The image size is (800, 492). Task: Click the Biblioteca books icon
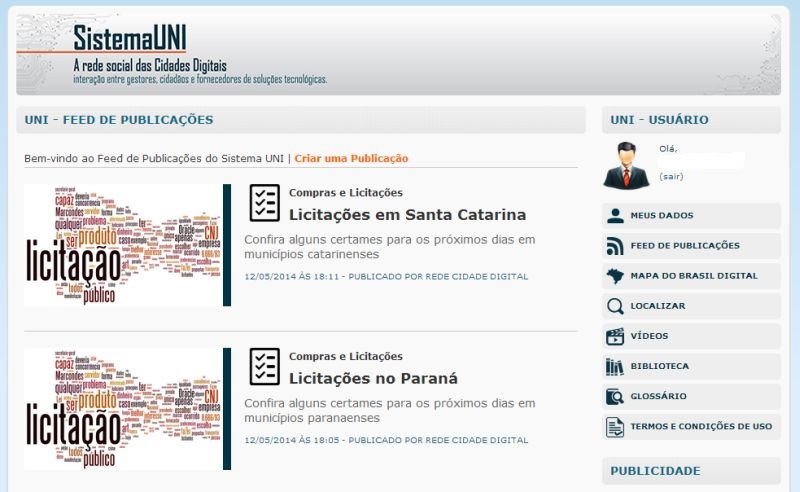tap(615, 366)
